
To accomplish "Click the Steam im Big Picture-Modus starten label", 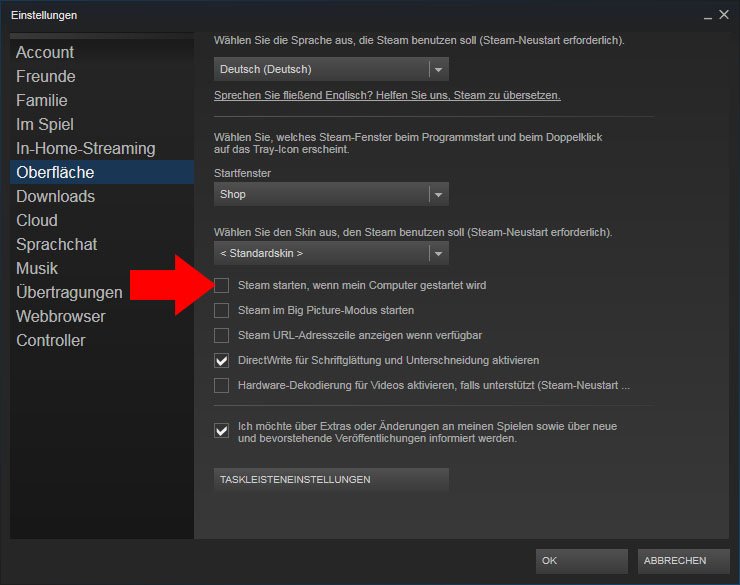I will [x=326, y=310].
